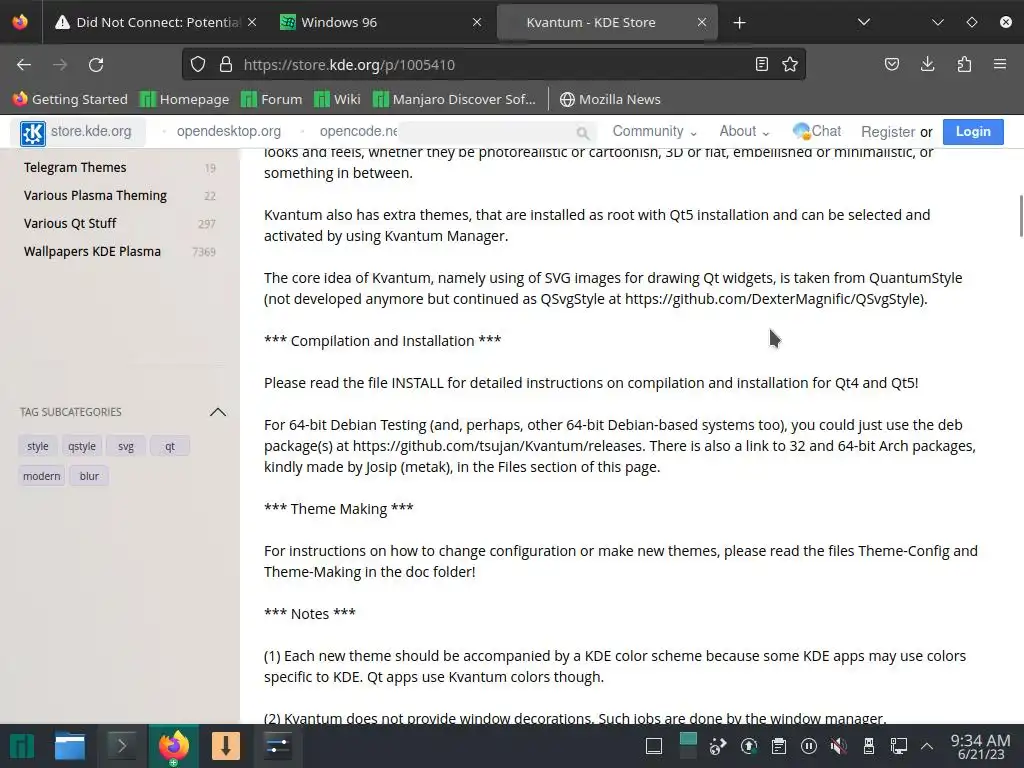Open Manjaro Discover Software bookmark
1024x768 pixels.
pos(455,99)
